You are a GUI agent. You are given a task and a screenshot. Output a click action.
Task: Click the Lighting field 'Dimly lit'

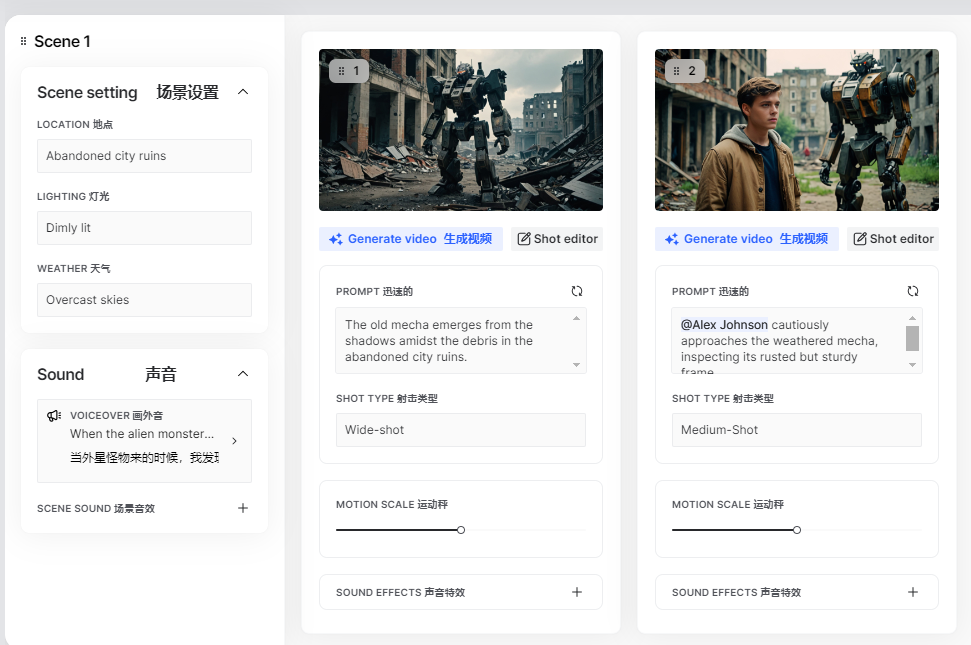point(144,228)
